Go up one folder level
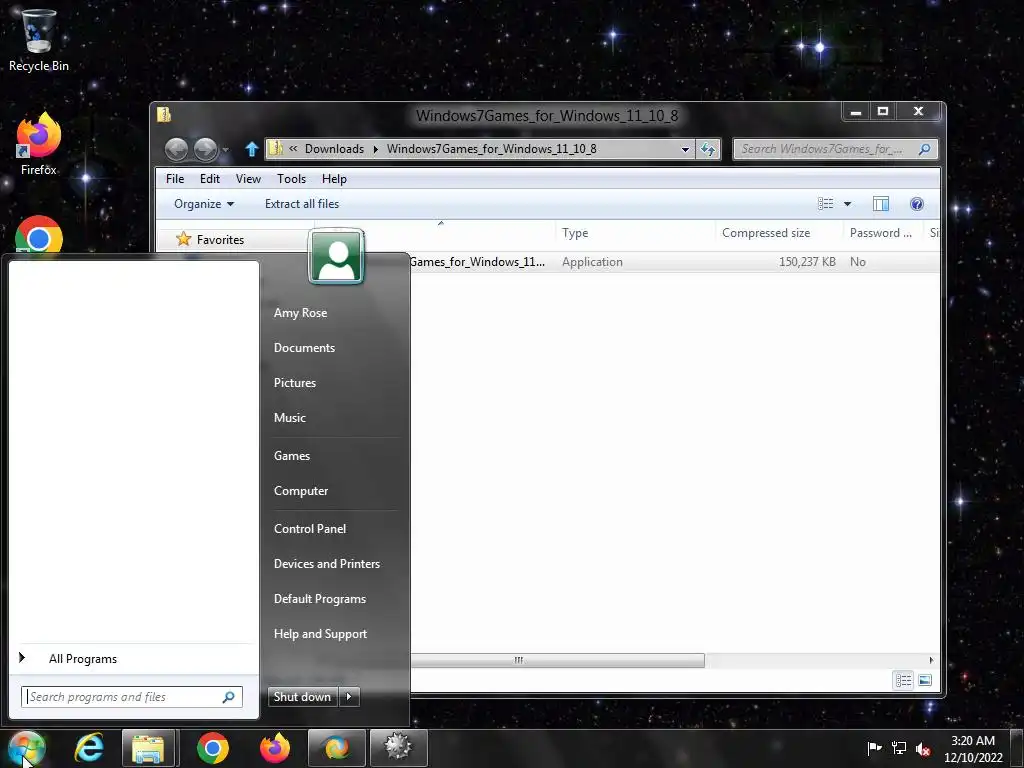 click(251, 150)
